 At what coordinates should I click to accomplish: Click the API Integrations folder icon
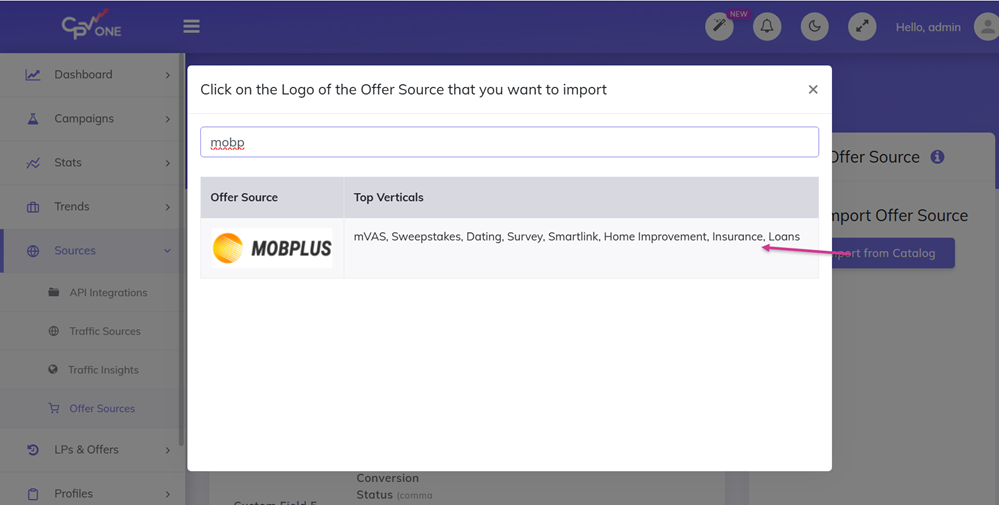(x=54, y=292)
